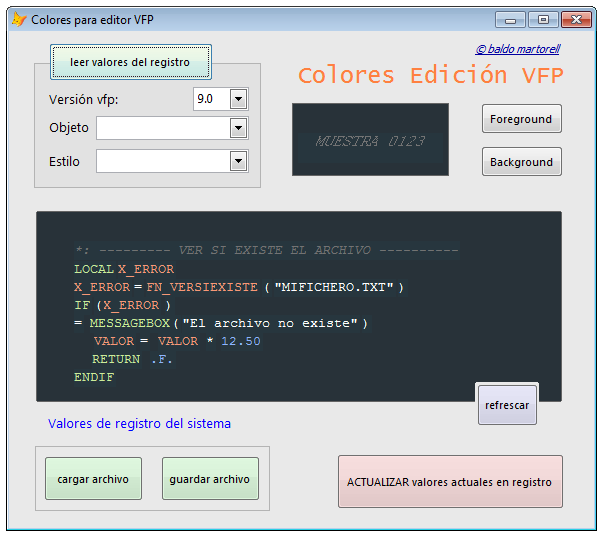Load a file with 'cargar archivo'
Image resolution: width=601 pixels, height=537 pixels.
(93, 479)
